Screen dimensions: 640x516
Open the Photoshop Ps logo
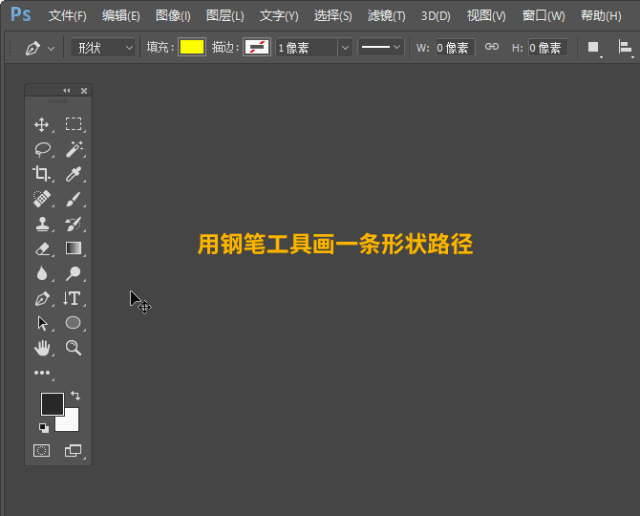point(20,15)
